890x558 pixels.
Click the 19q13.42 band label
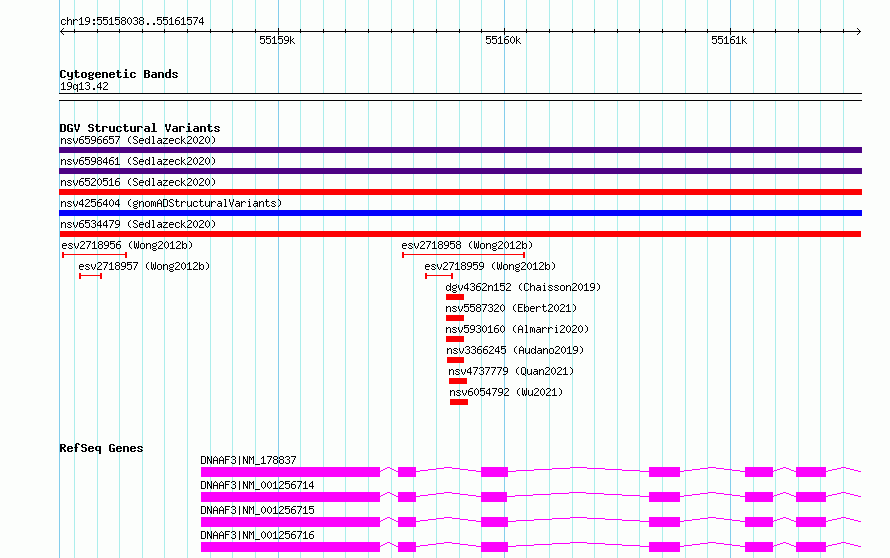84,86
